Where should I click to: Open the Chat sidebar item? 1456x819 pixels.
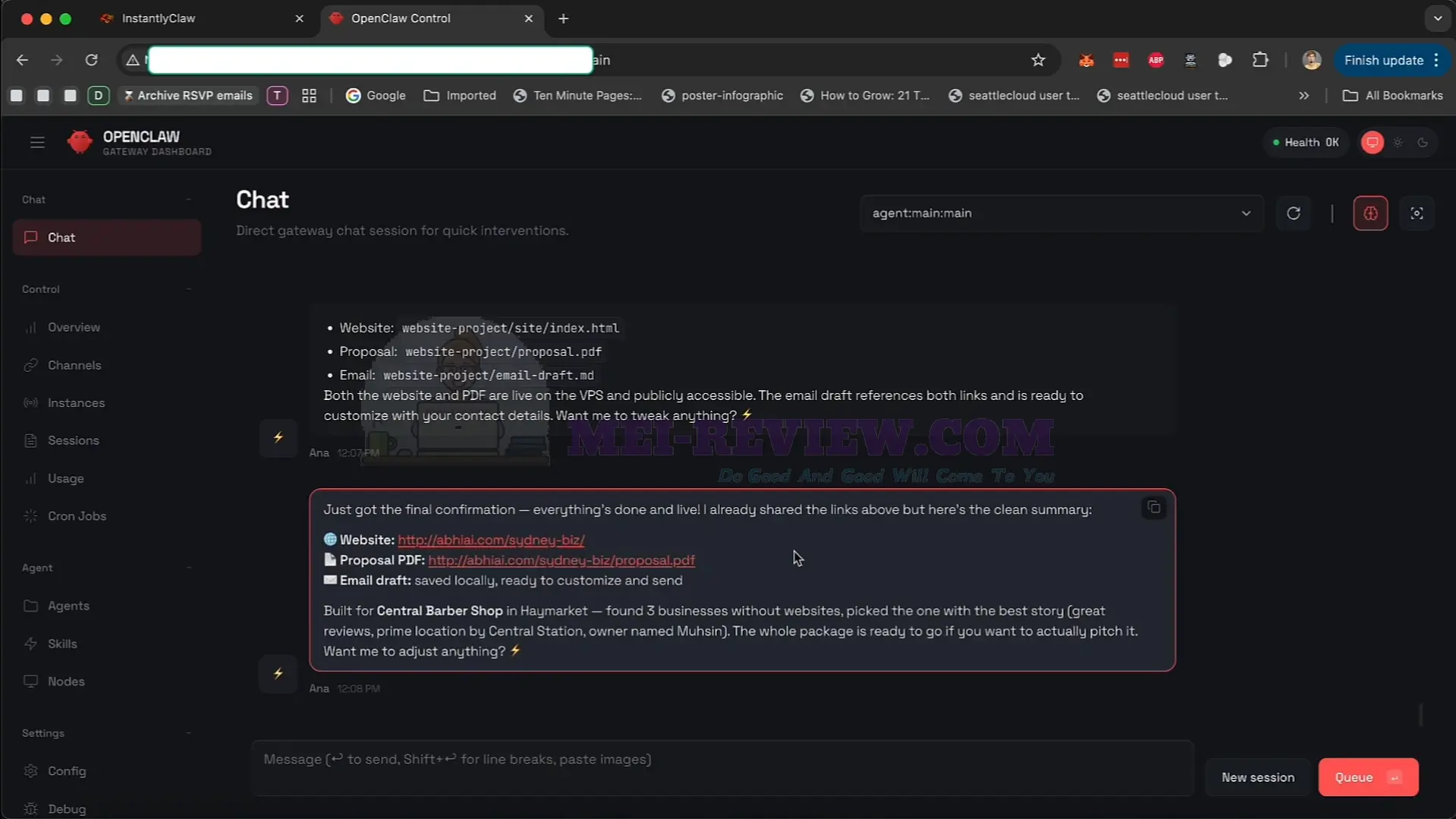point(107,238)
